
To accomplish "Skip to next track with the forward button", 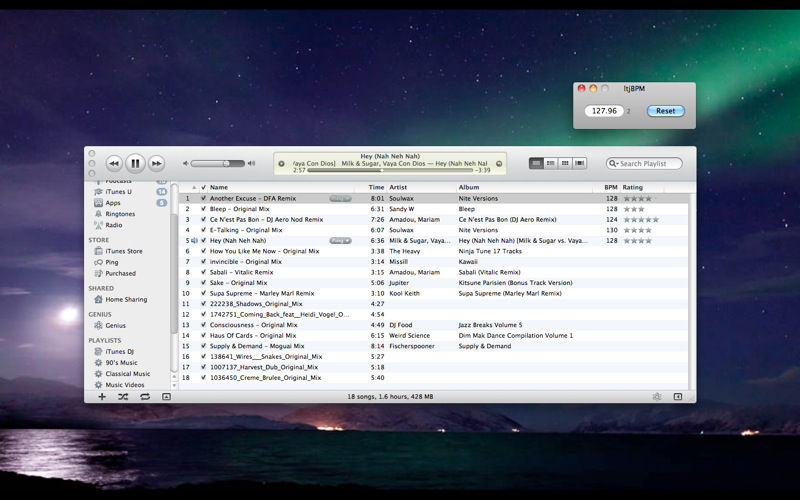I will (157, 163).
